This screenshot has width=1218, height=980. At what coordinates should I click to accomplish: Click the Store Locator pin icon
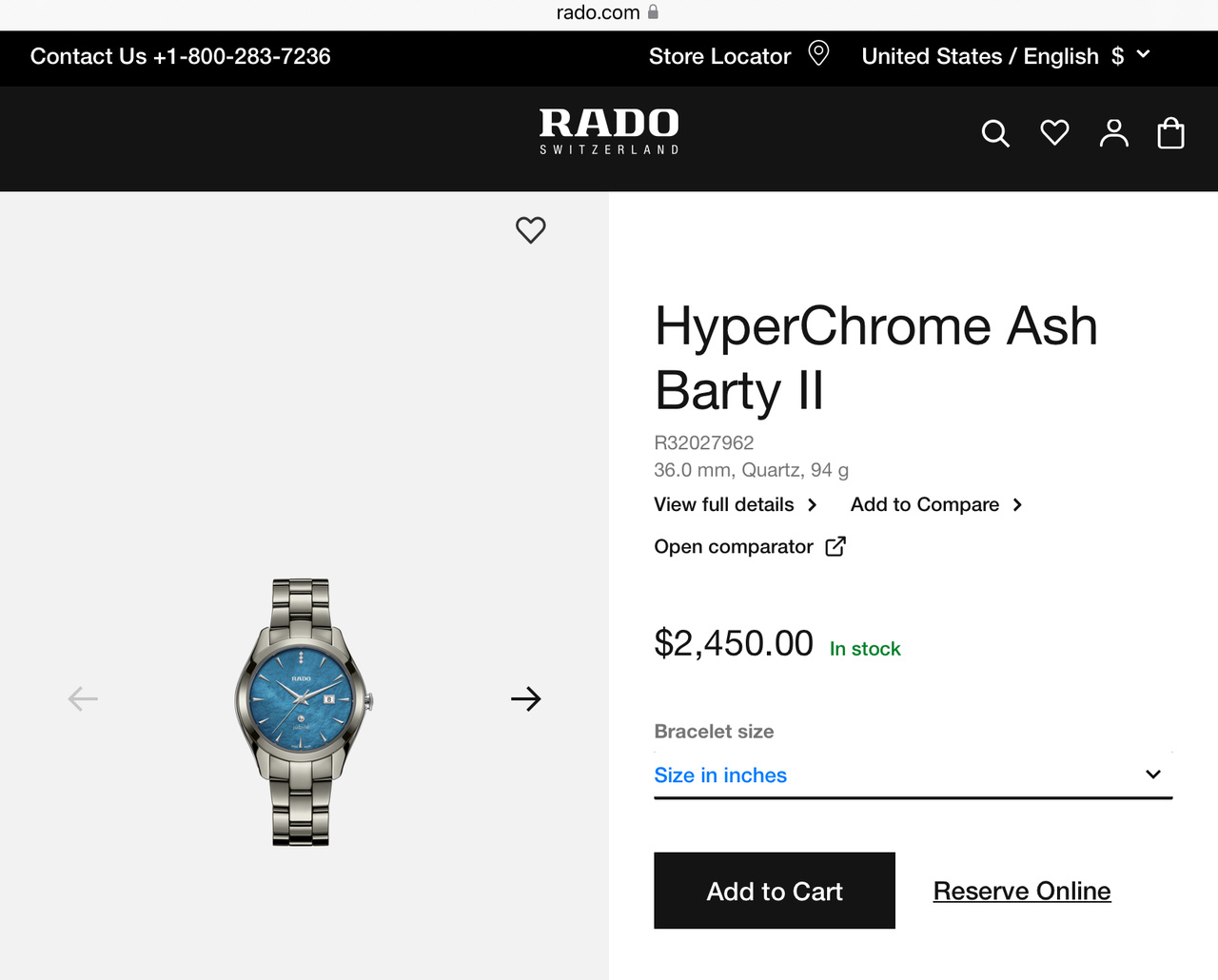[x=818, y=53]
